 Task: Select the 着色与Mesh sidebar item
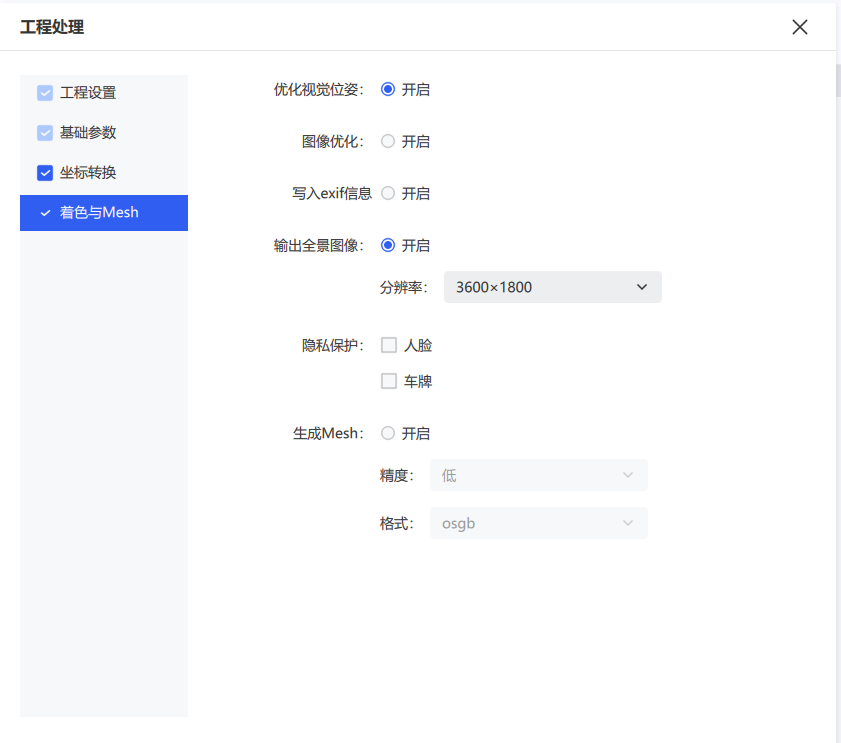click(104, 212)
